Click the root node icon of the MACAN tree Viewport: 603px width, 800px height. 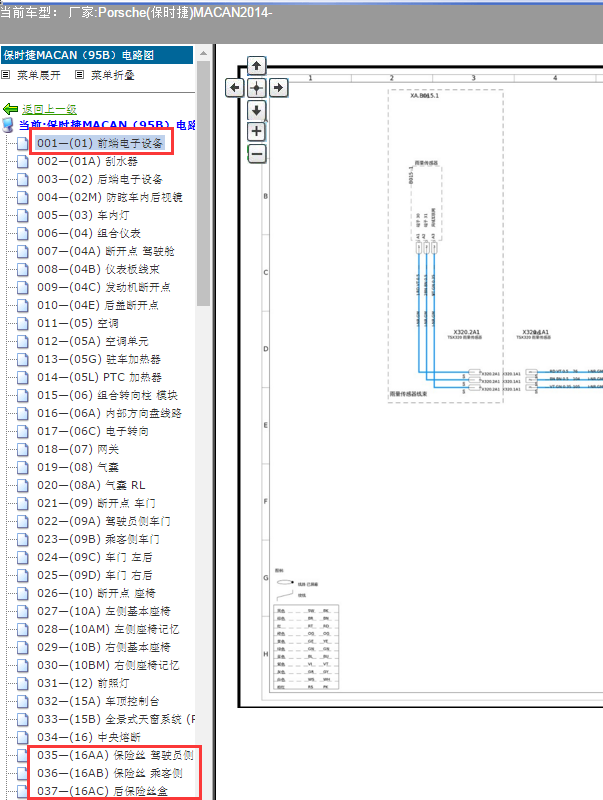pyautogui.click(x=8, y=124)
